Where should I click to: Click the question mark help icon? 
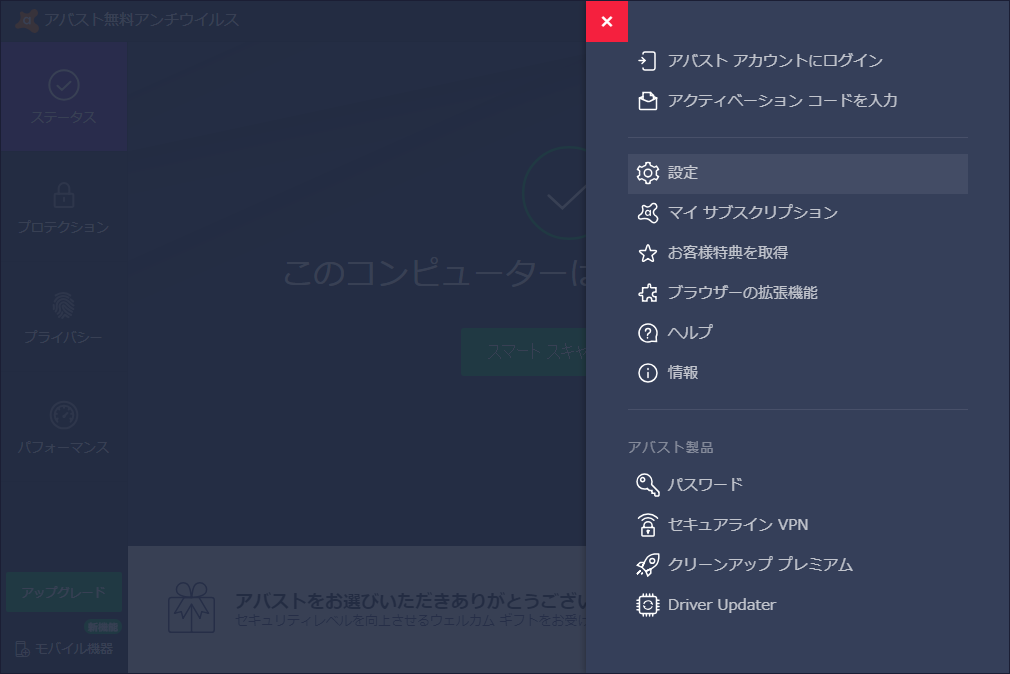[x=647, y=333]
